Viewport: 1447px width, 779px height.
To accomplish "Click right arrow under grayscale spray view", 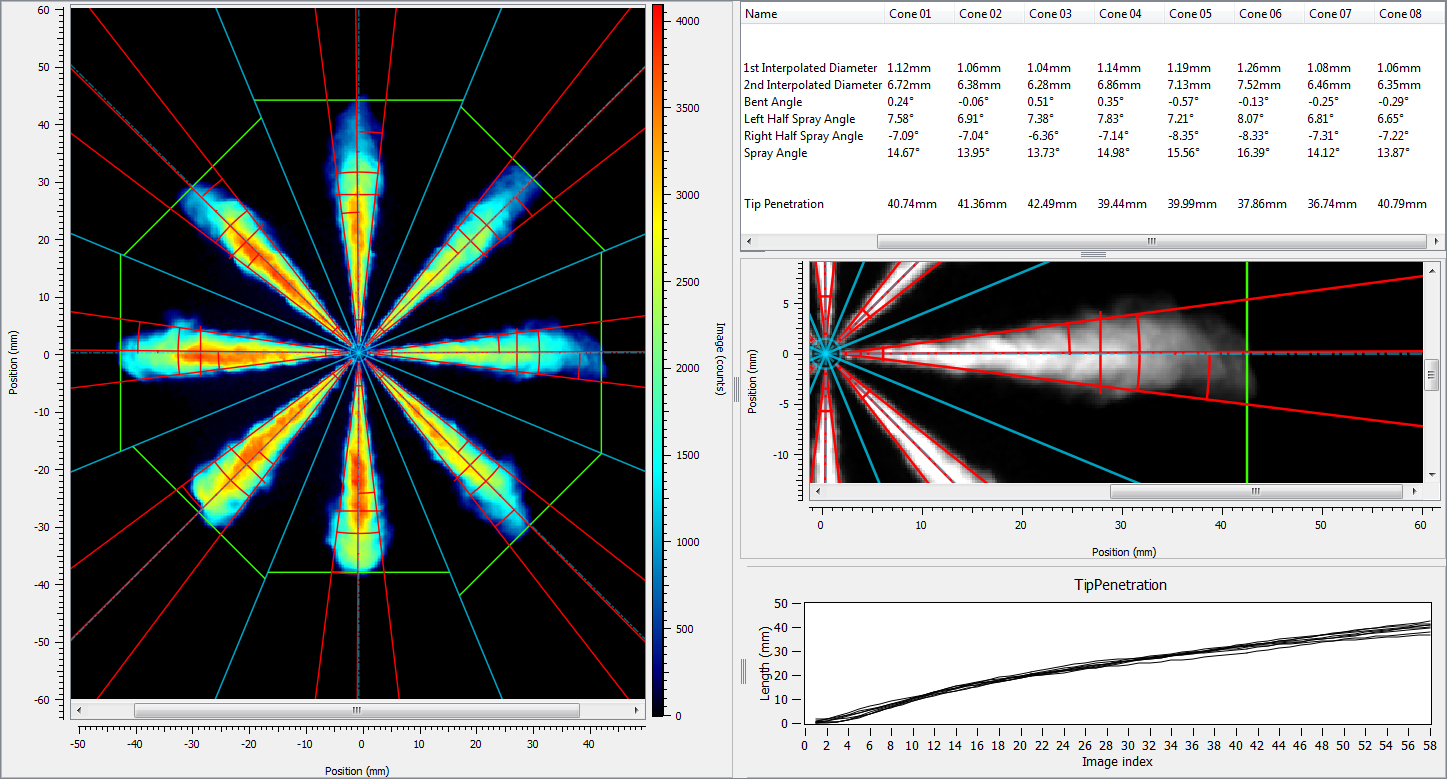I will point(1415,491).
